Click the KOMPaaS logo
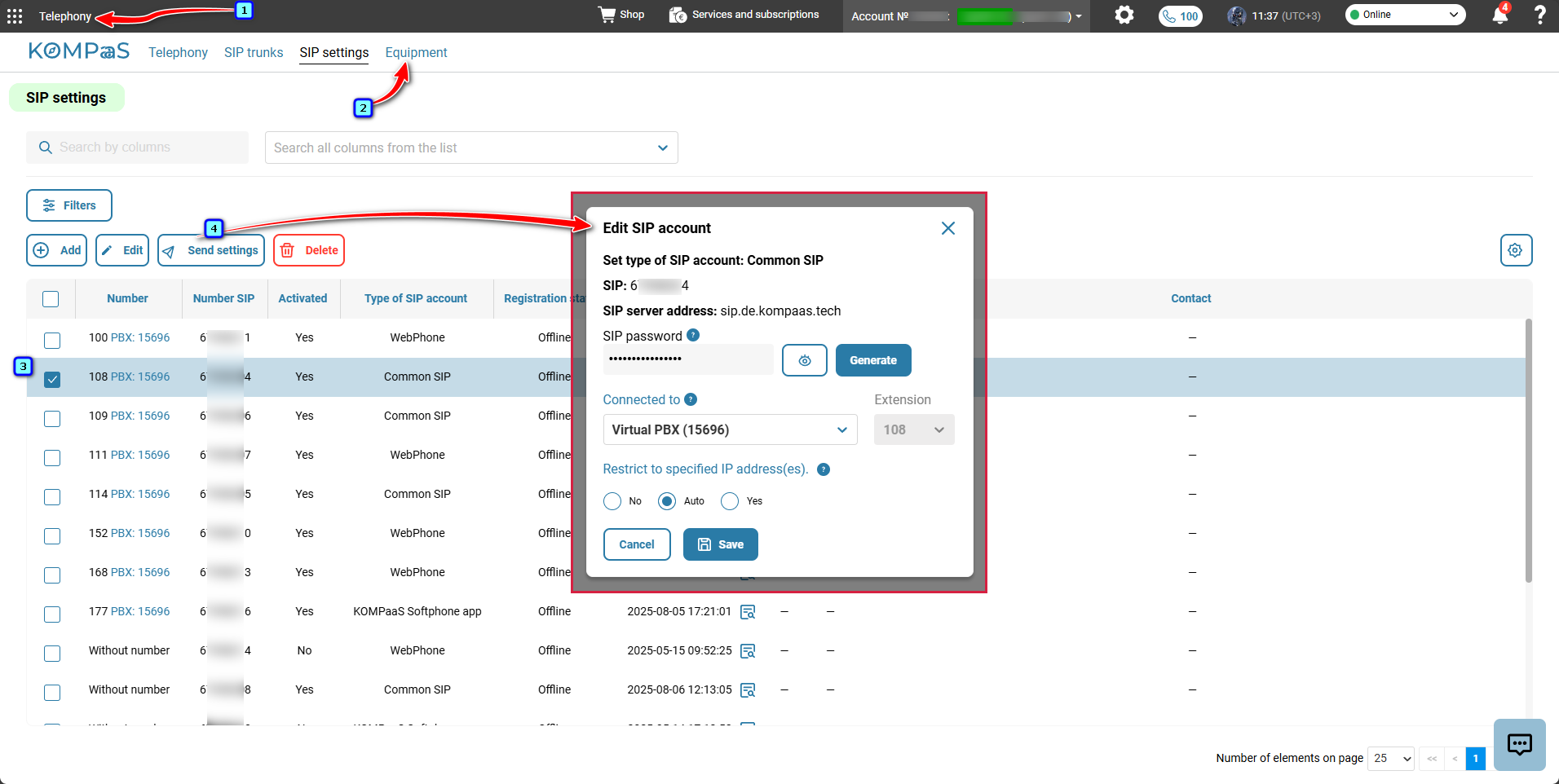Viewport: 1559px width, 784px height. [x=78, y=51]
